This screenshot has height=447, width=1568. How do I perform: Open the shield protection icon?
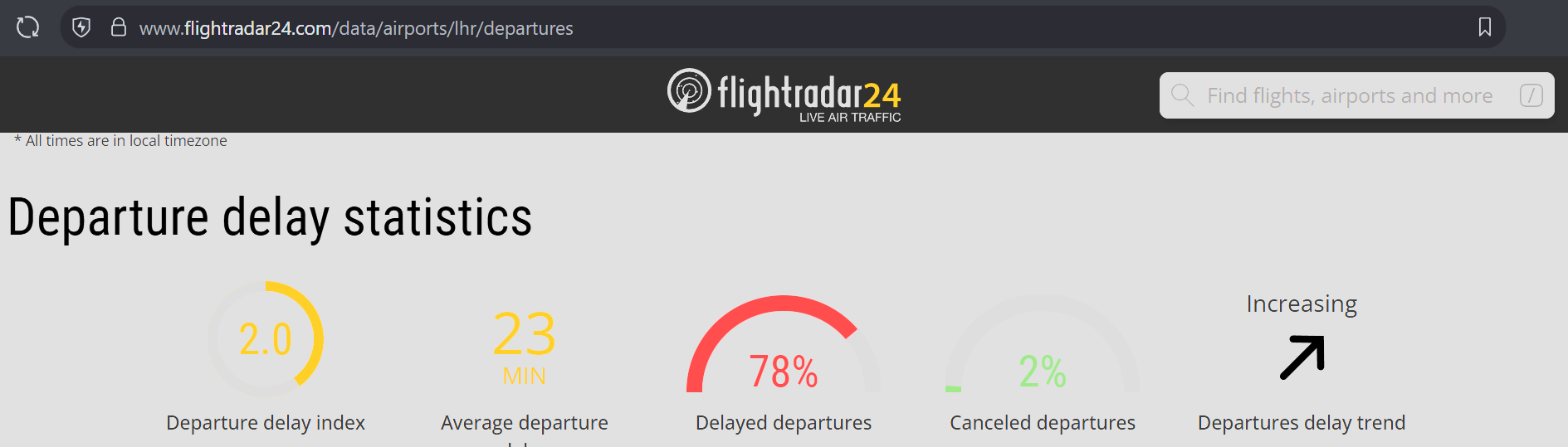tap(81, 27)
